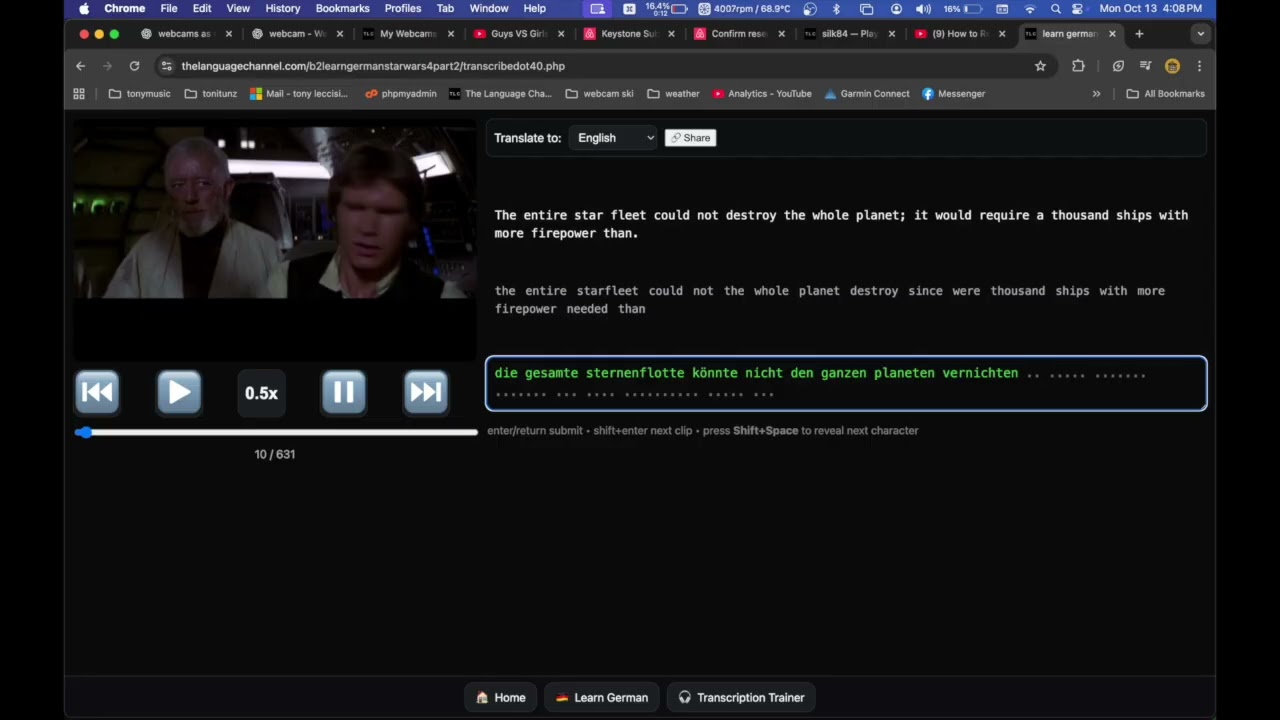Image resolution: width=1280 pixels, height=720 pixels.
Task: Open the media control icon in toolbar
Action: point(1145,66)
